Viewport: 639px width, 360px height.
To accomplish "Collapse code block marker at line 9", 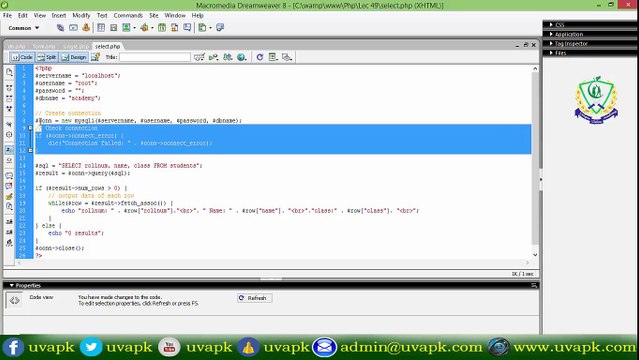I will coord(30,128).
